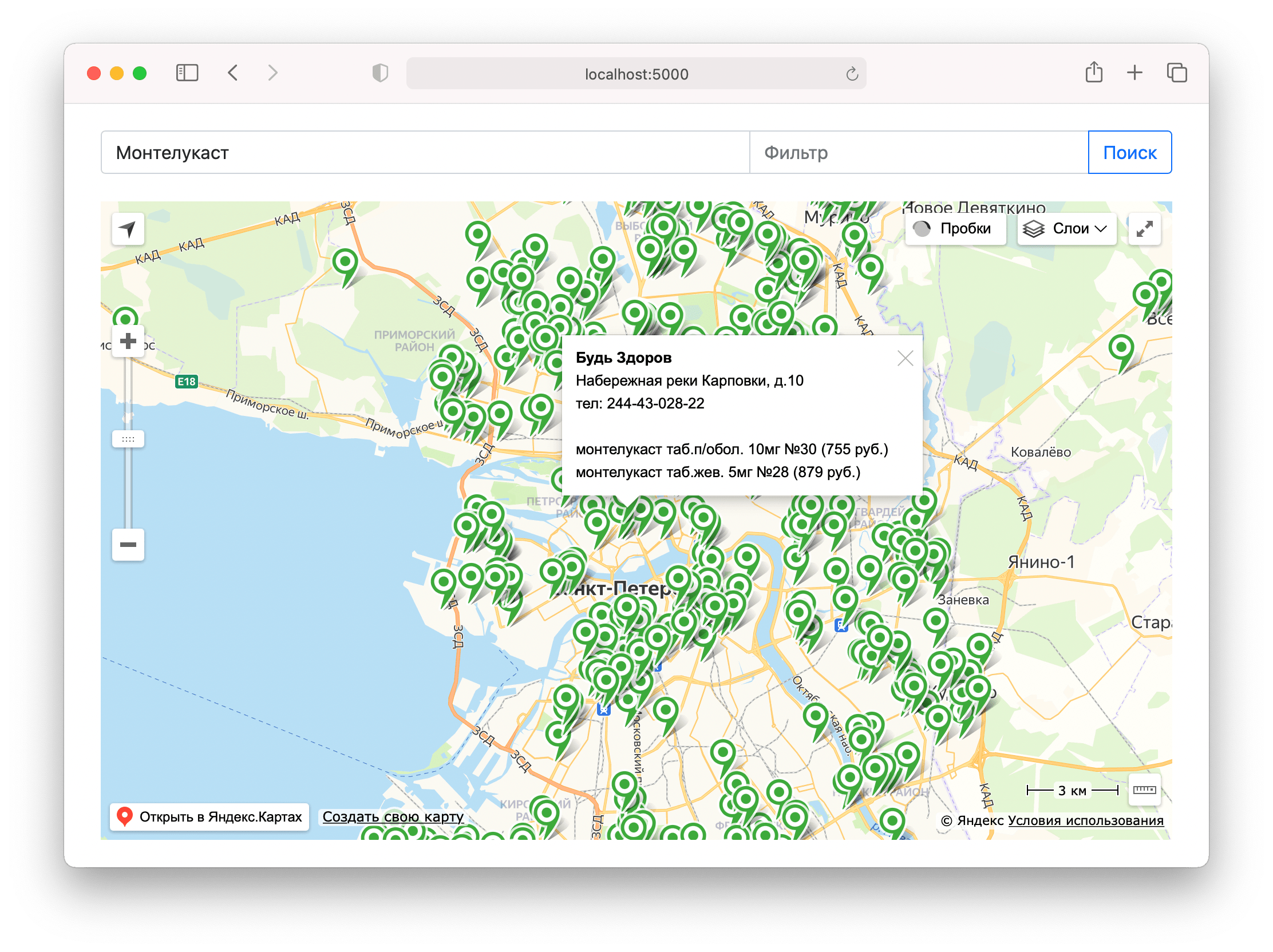Image resolution: width=1273 pixels, height=952 pixels.
Task: Enter fullscreen map mode
Action: coord(1144,229)
